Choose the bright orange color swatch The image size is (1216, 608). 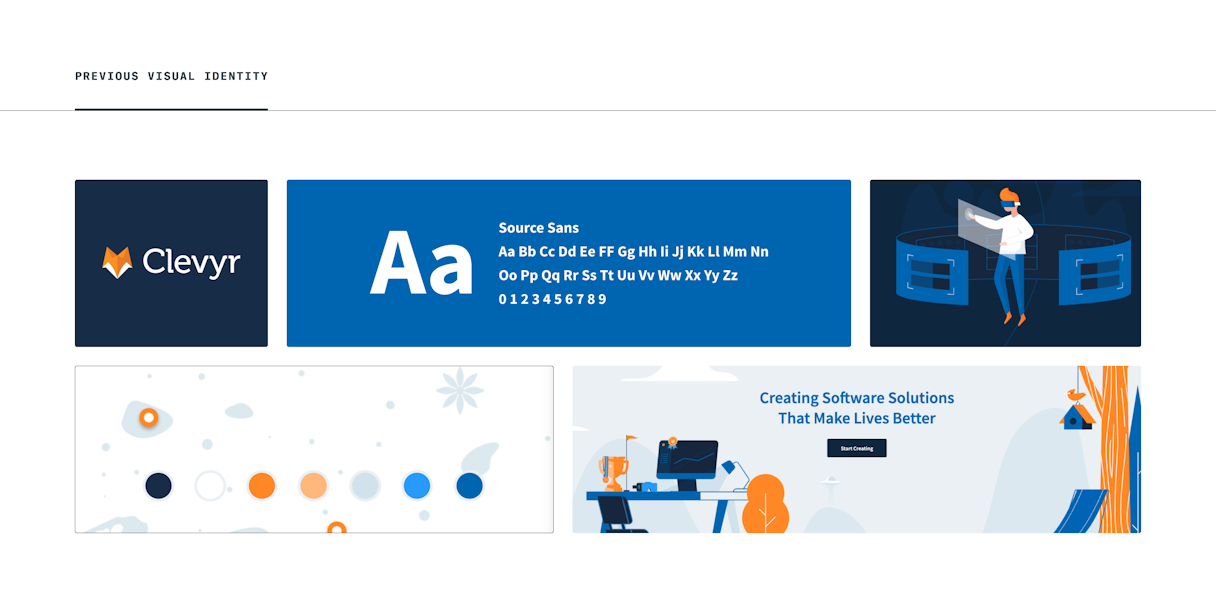point(262,486)
